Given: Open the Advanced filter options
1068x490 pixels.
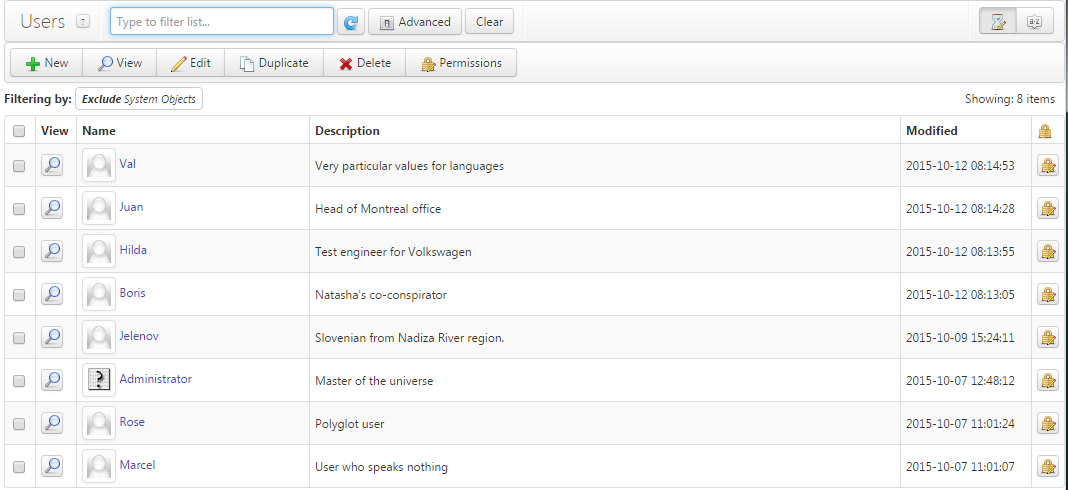Looking at the screenshot, I should (415, 22).
